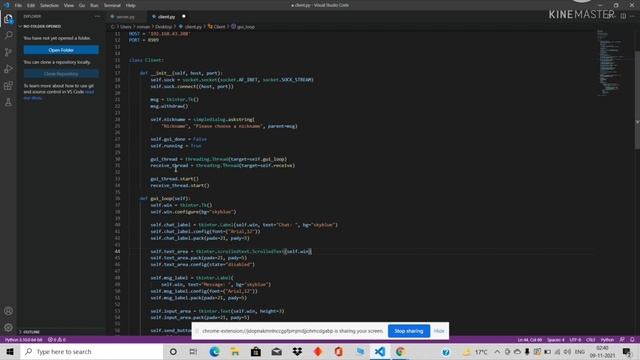Change line ending via CRLF status item
Image resolution: width=640 pixels, height=360 pixels.
(x=591, y=340)
